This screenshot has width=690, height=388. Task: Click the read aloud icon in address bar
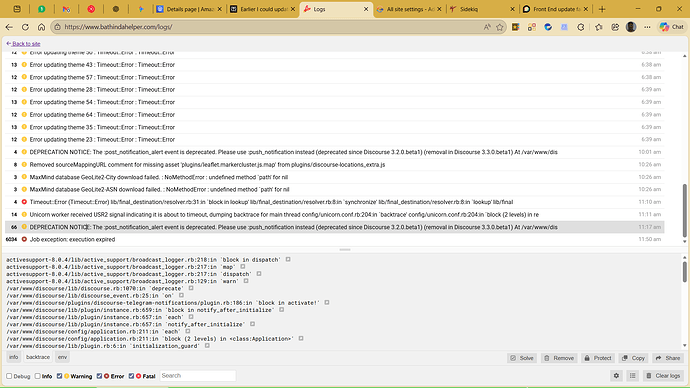487,27
